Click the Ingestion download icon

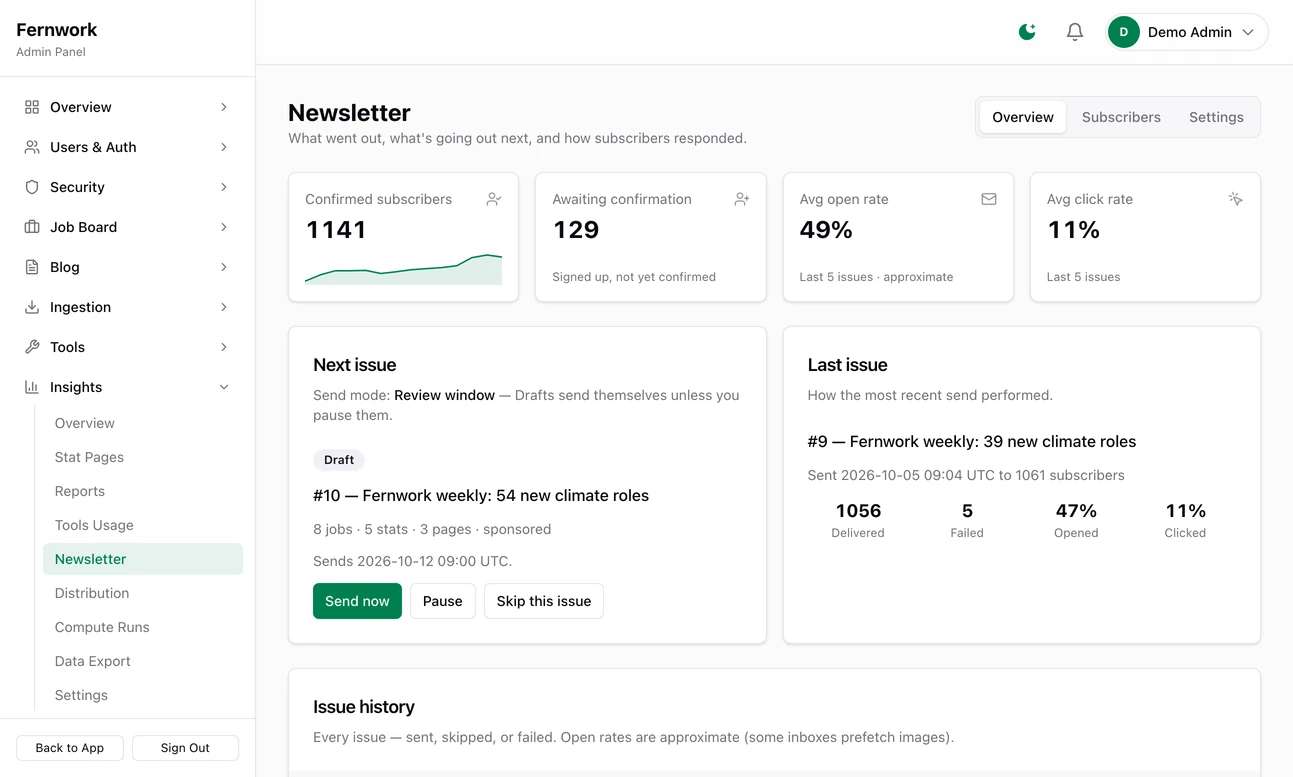32,307
